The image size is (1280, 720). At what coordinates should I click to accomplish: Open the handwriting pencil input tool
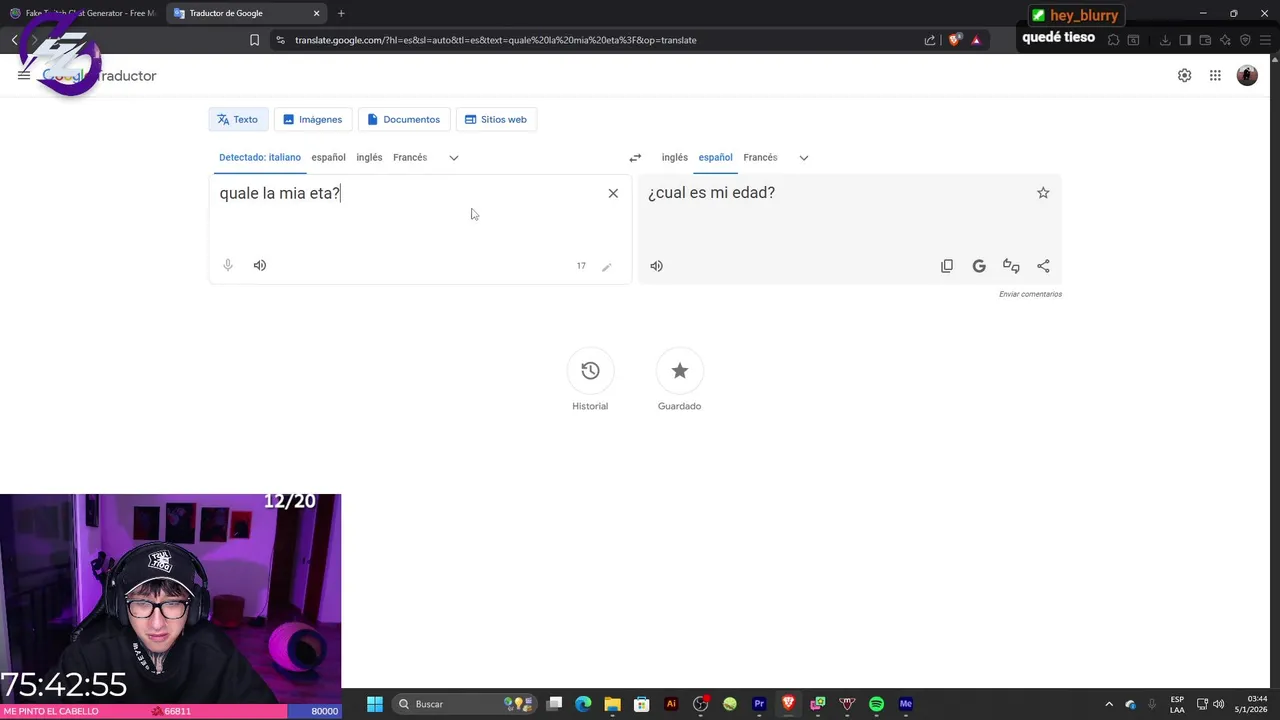click(606, 266)
